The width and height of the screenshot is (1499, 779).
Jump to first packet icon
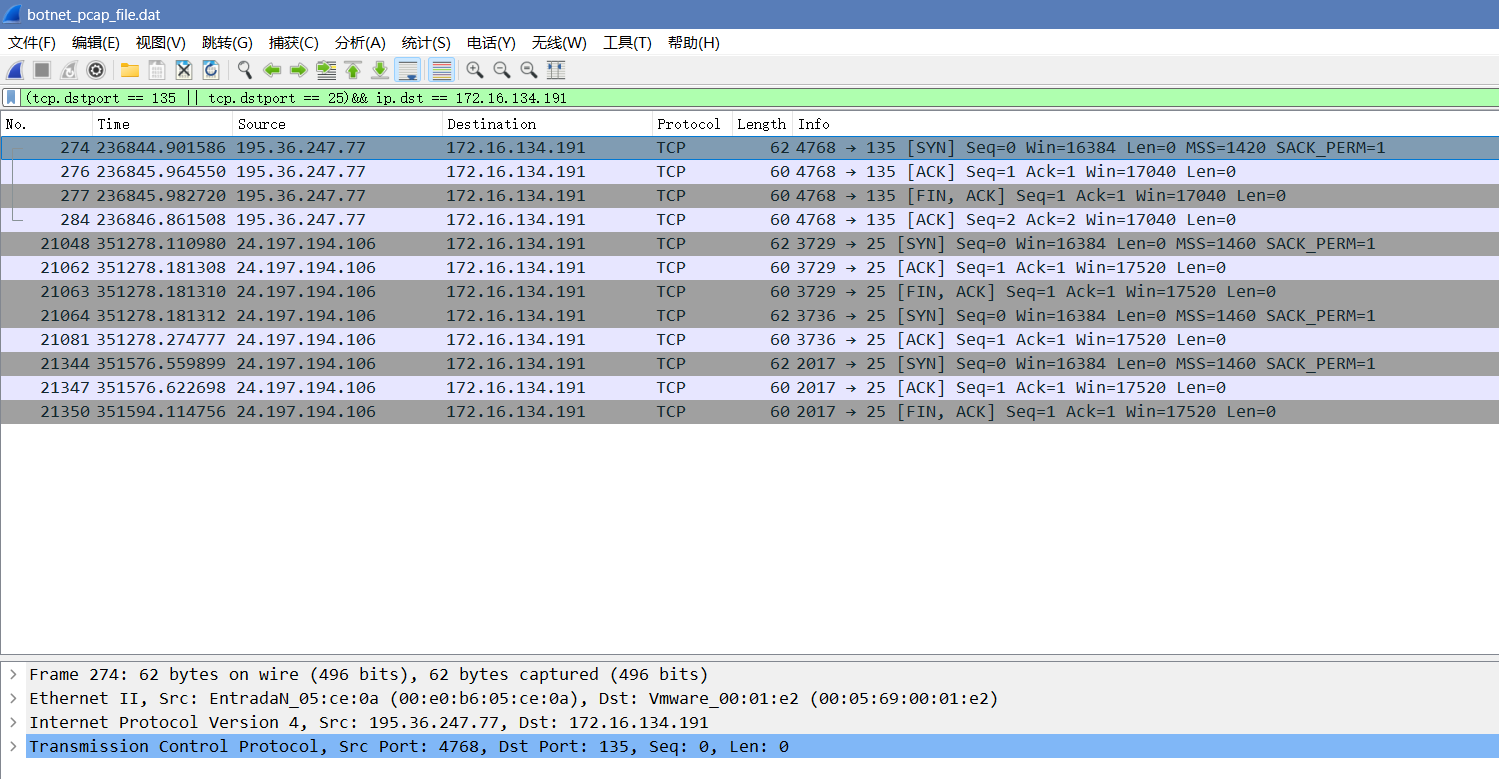pyautogui.click(x=353, y=70)
